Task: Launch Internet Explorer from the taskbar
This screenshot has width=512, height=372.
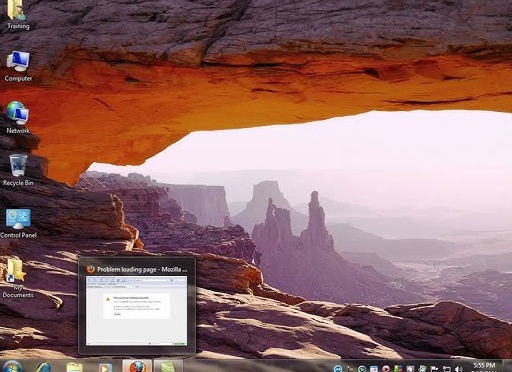Action: tap(43, 367)
